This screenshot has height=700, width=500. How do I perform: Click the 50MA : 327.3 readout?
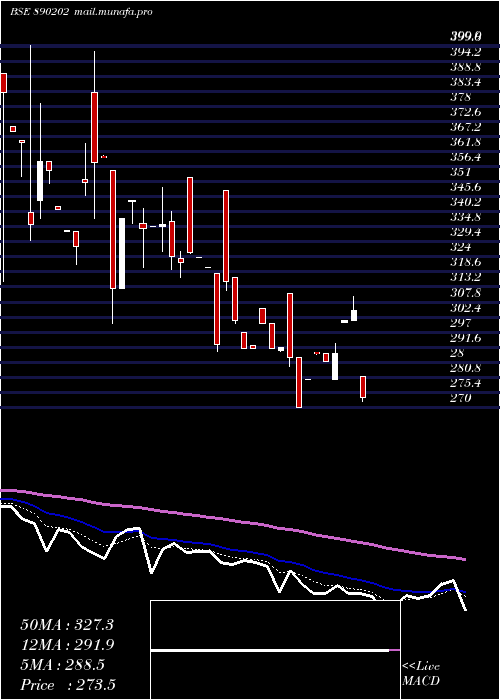67,625
